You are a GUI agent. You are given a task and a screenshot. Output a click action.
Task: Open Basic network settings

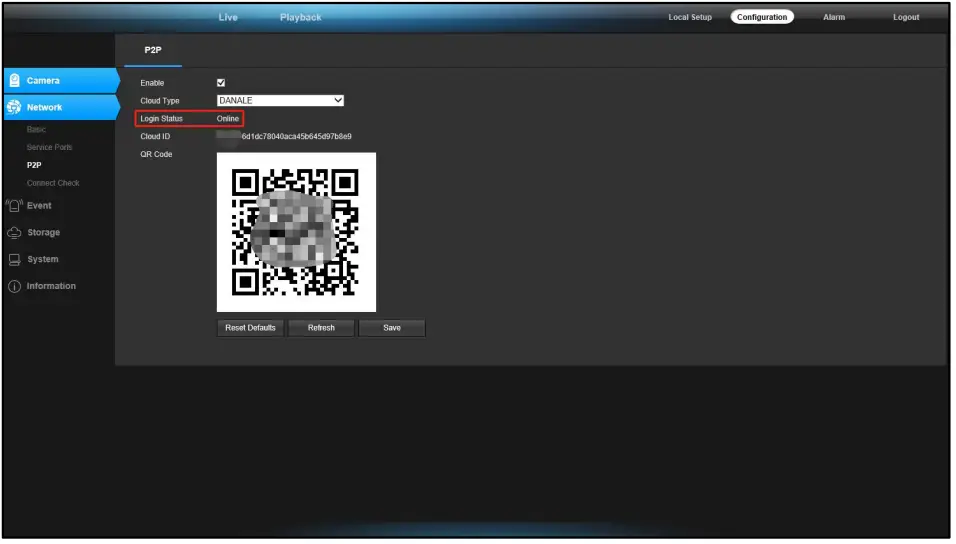[x=36, y=129]
